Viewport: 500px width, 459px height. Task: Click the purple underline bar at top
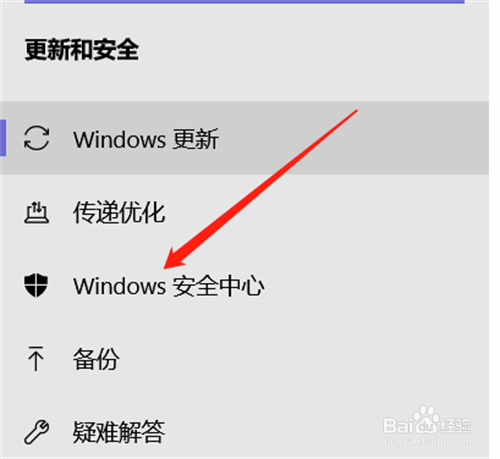coord(244,2)
